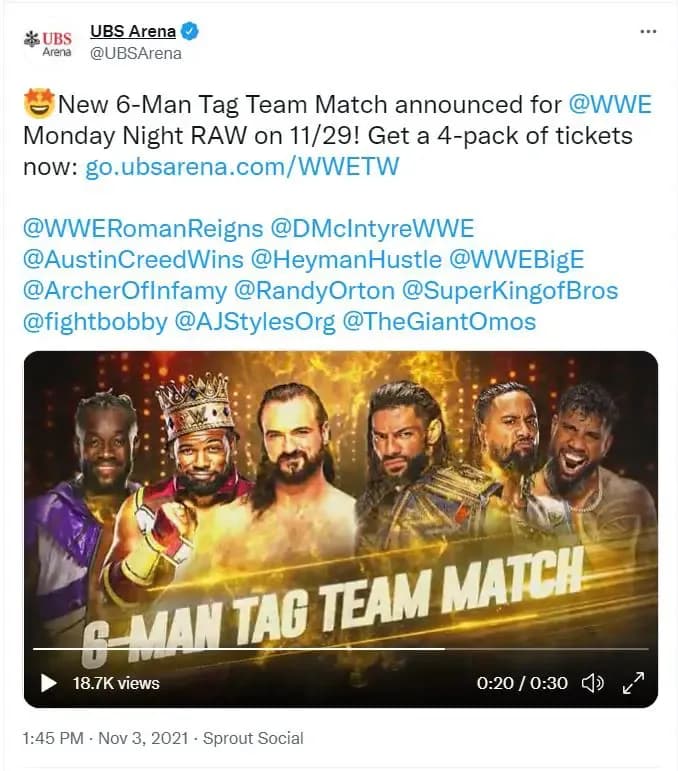
Task: Open the @WWE mention
Action: pos(610,105)
